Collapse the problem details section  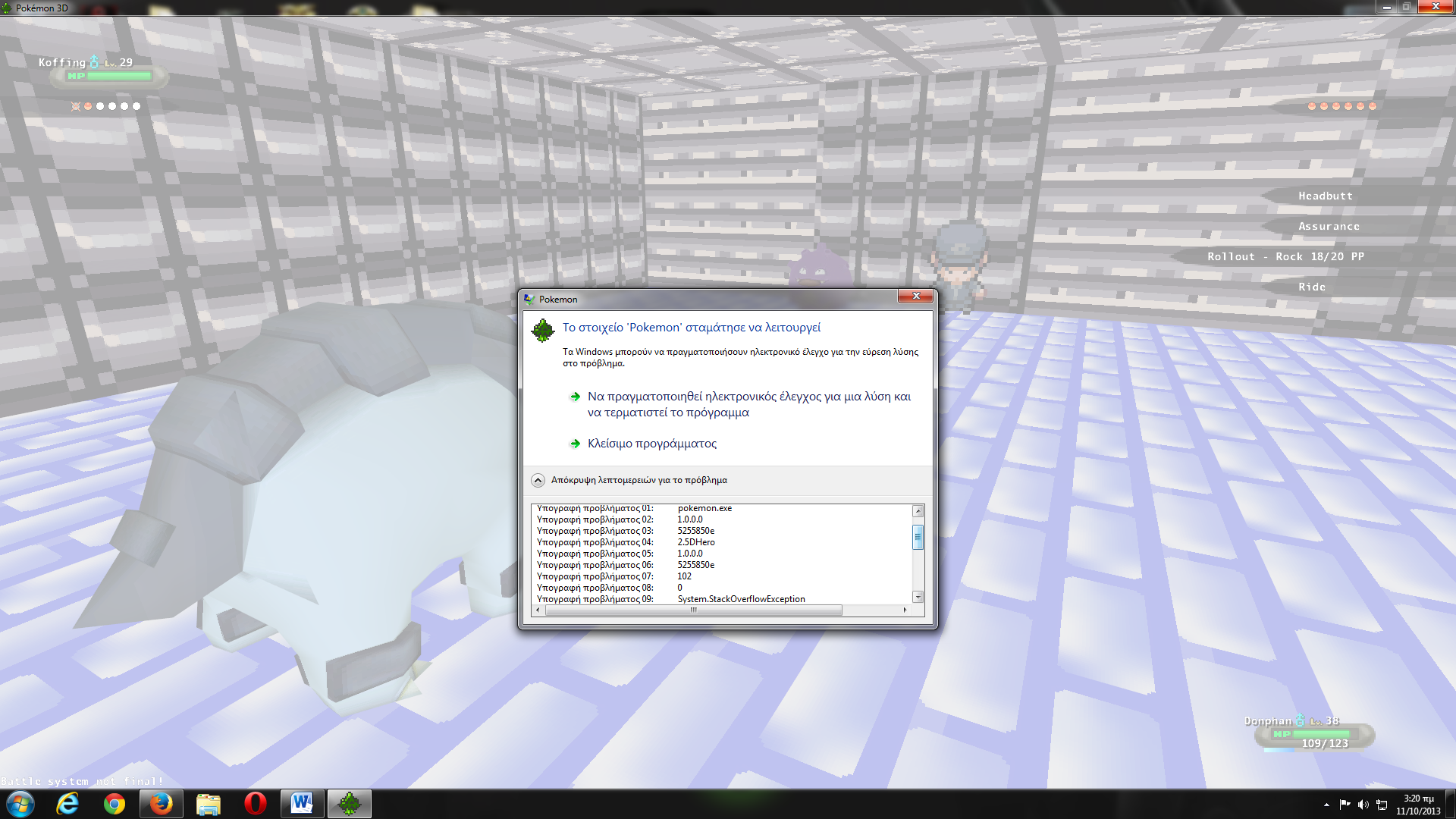point(538,480)
